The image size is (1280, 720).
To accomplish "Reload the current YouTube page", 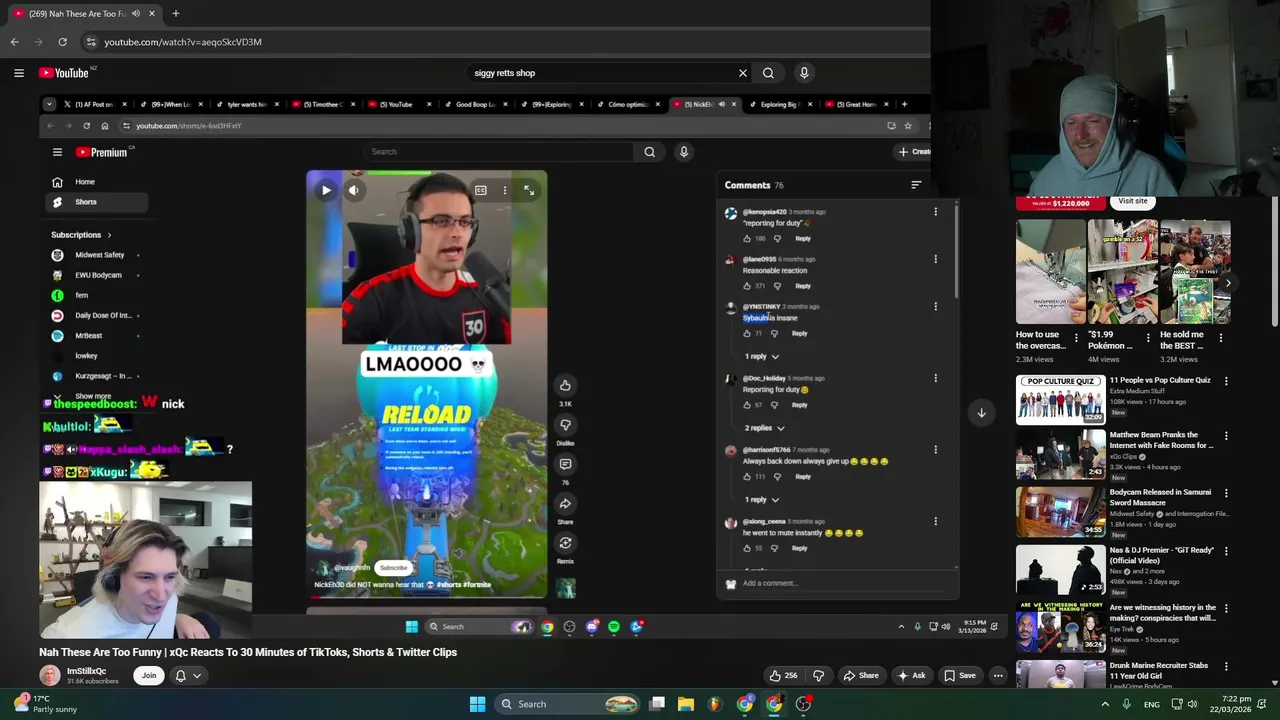I will (62, 42).
